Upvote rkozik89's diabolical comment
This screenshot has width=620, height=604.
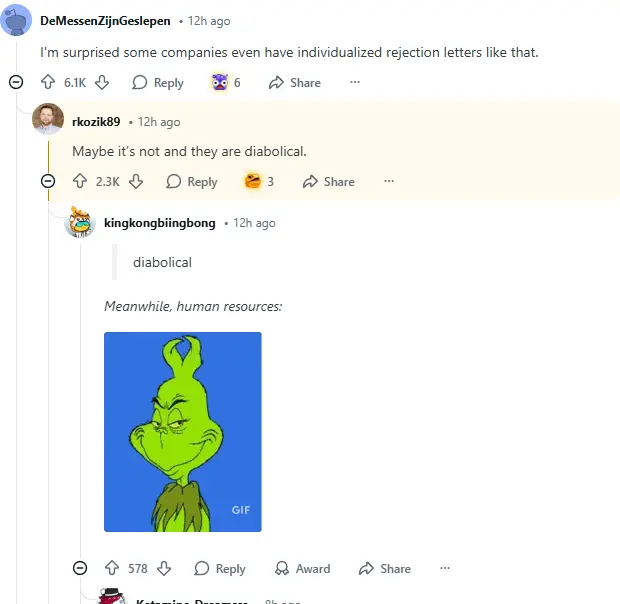[80, 181]
